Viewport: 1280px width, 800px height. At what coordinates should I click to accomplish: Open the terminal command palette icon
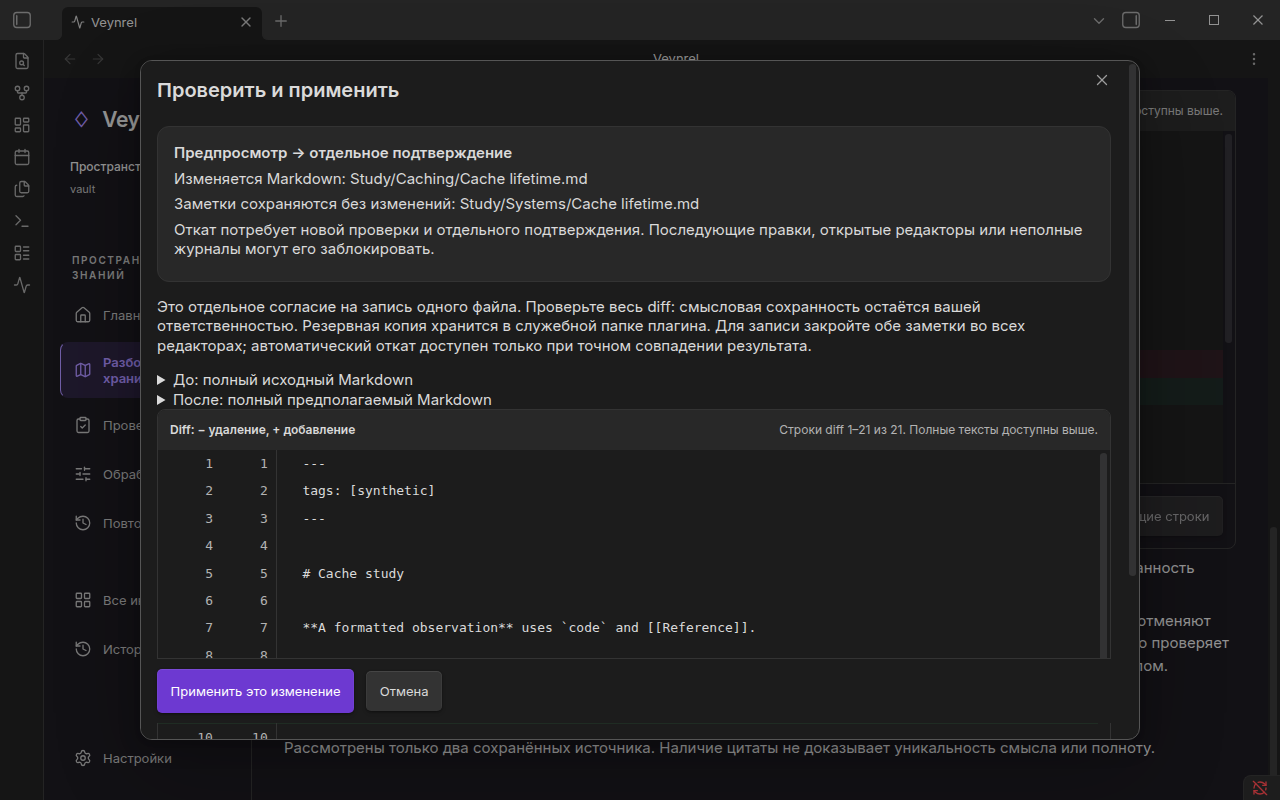coord(22,221)
